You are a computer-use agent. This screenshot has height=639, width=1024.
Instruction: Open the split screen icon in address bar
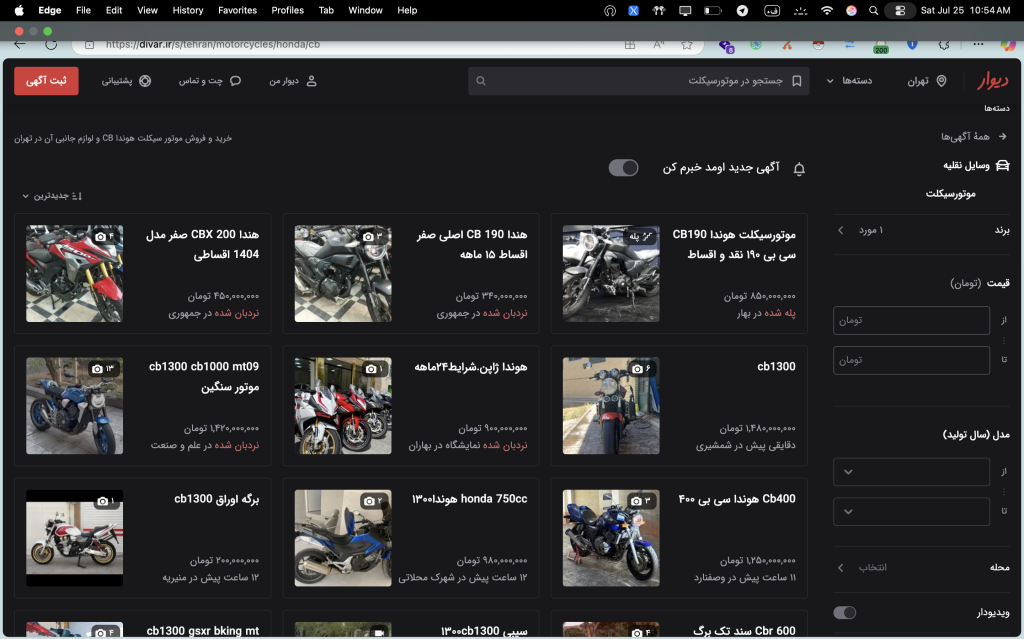point(630,44)
